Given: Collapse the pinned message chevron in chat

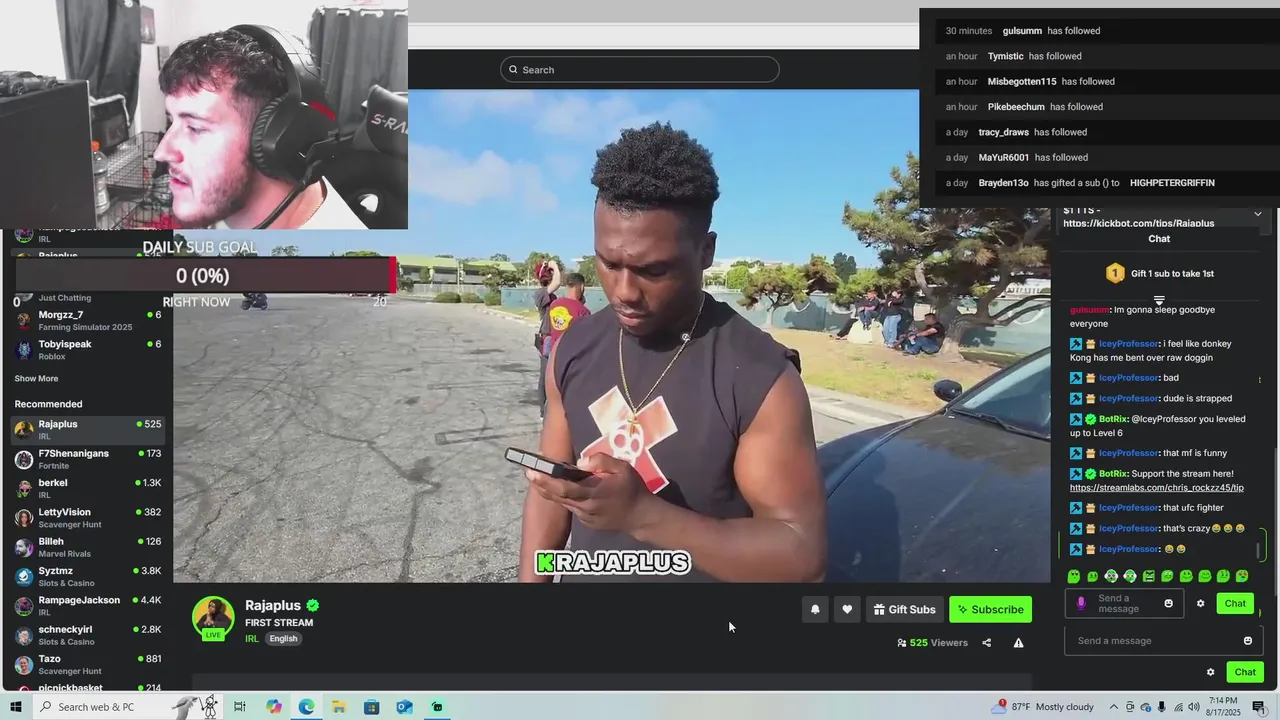Looking at the screenshot, I should 1258,214.
